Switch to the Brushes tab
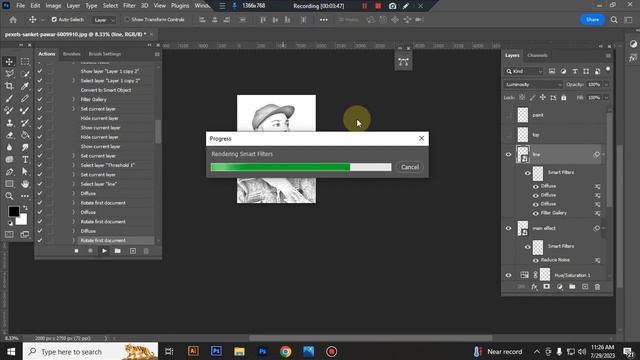Image resolution: width=640 pixels, height=360 pixels. tap(71, 54)
